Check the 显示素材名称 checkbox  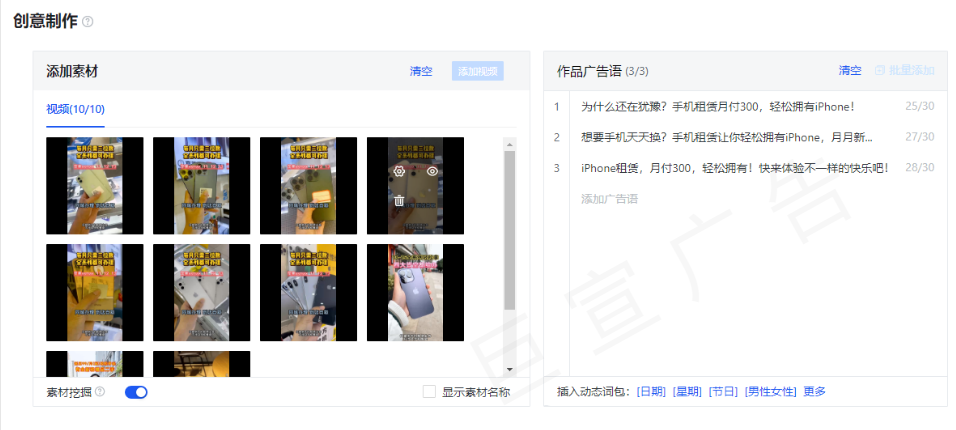pyautogui.click(x=429, y=392)
